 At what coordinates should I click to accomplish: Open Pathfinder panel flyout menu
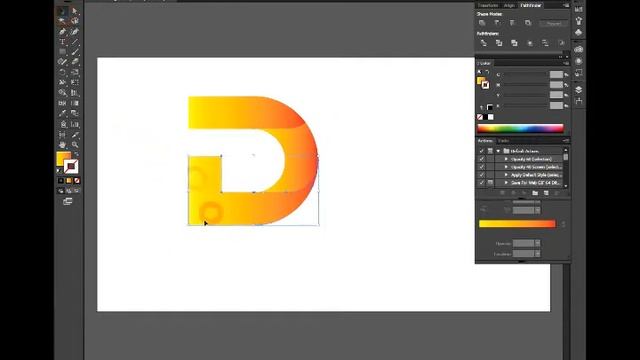(x=566, y=5)
